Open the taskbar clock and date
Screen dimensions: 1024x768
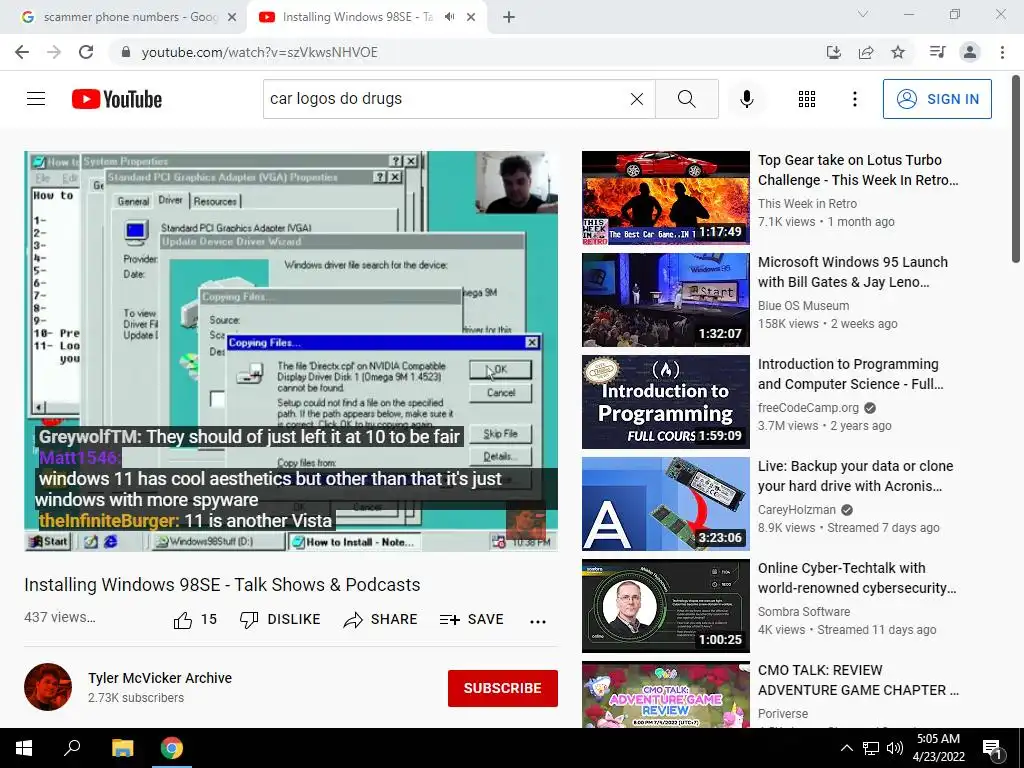point(938,748)
